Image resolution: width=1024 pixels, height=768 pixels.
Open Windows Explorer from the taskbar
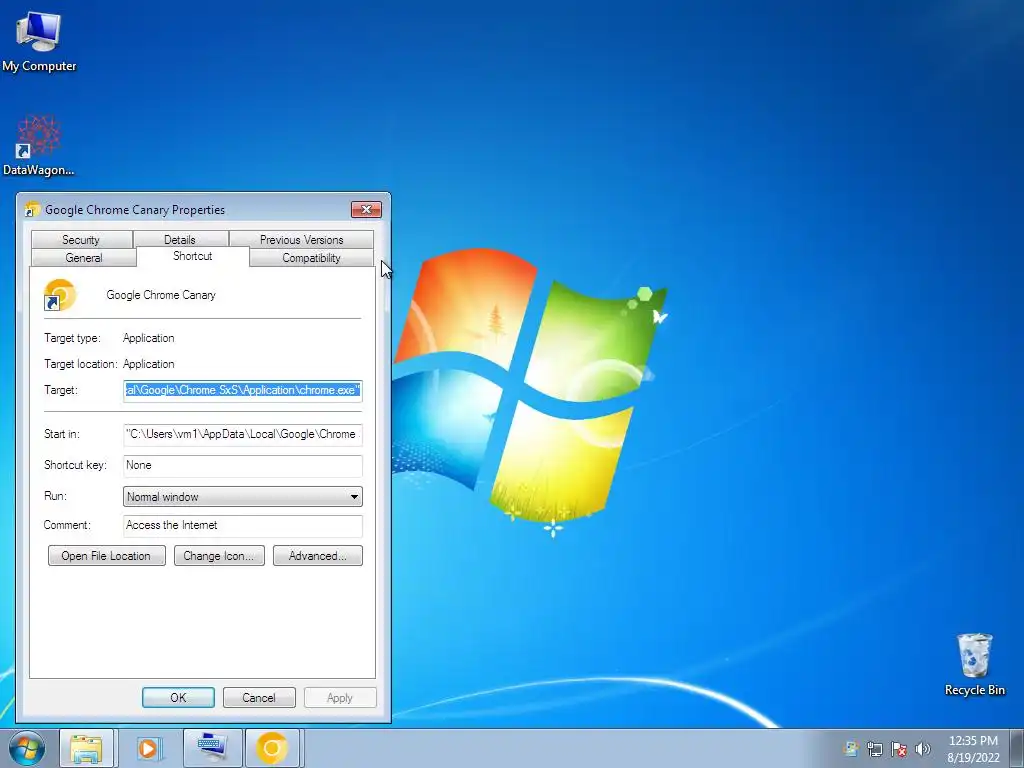pyautogui.click(x=86, y=748)
